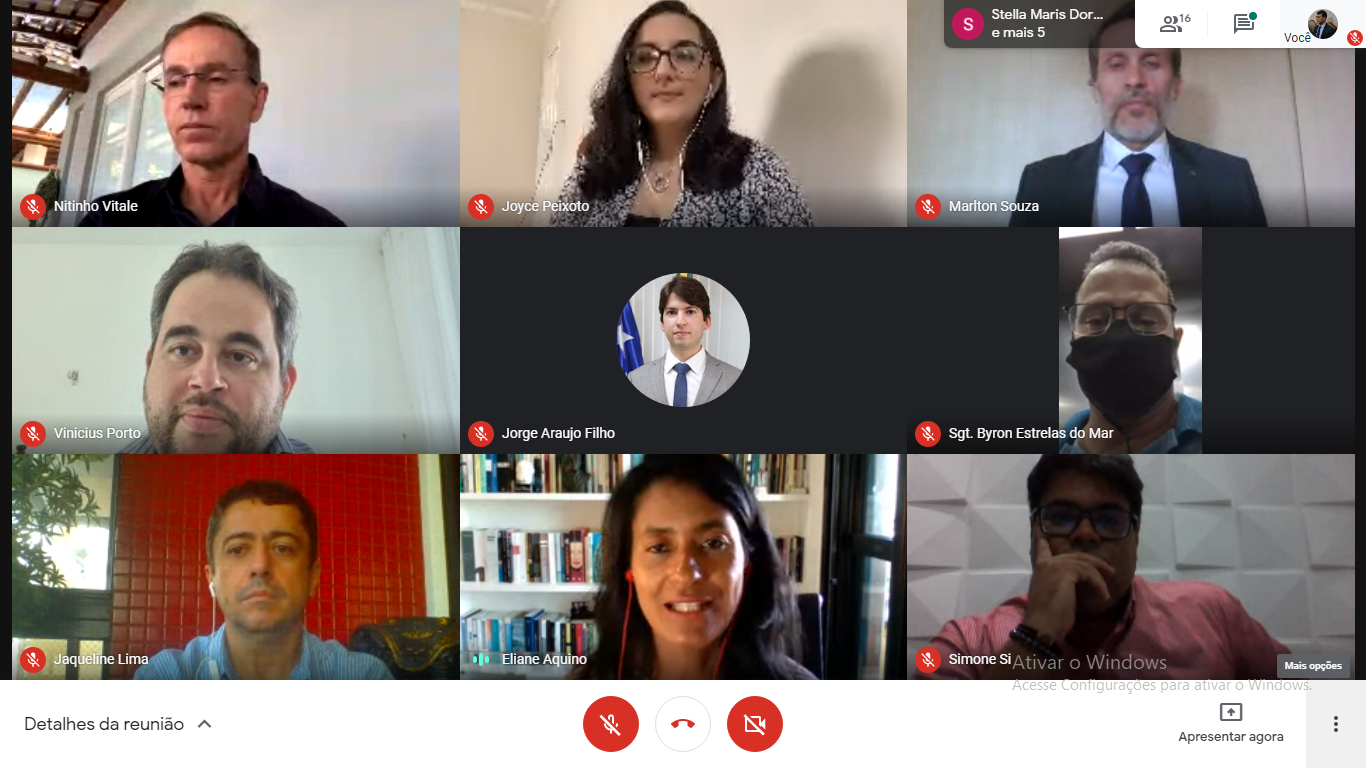Click the audio indicator beside Eliane Aquino
The width and height of the screenshot is (1366, 768).
tap(481, 660)
